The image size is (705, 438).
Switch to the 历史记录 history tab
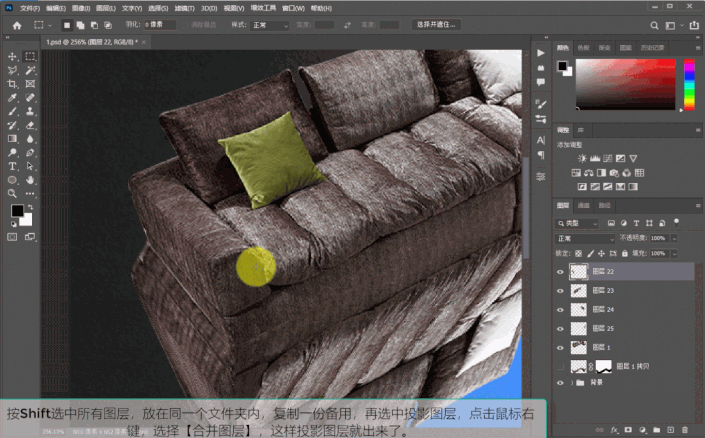pyautogui.click(x=652, y=48)
